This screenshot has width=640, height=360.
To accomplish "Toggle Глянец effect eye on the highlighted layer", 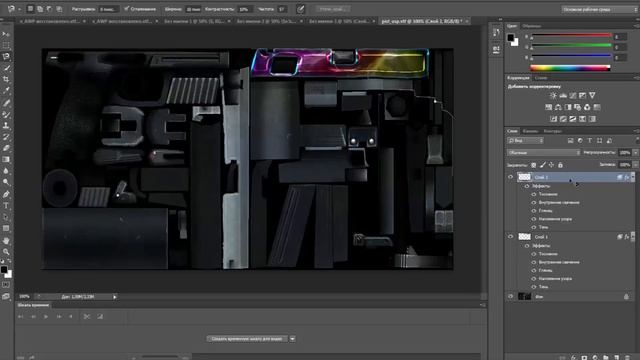I will (x=533, y=211).
